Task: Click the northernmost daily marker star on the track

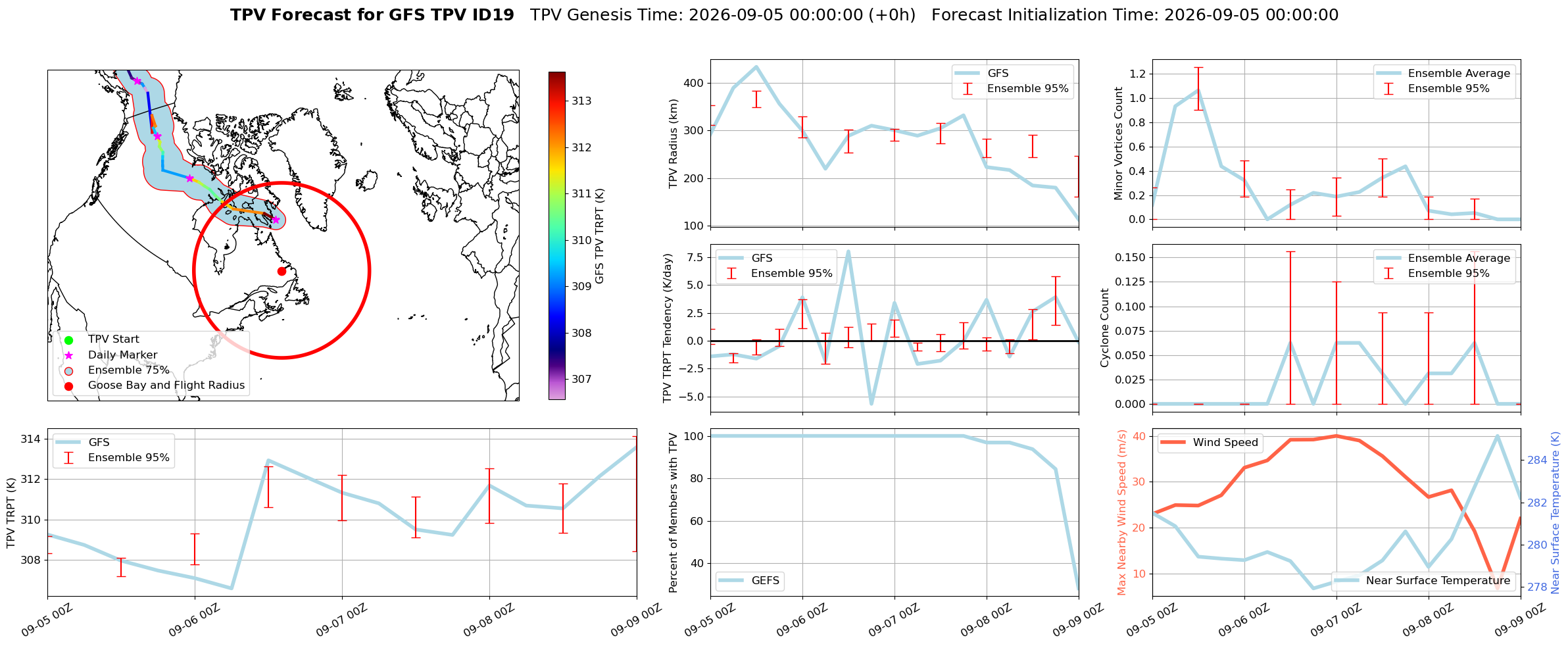Action: click(137, 81)
